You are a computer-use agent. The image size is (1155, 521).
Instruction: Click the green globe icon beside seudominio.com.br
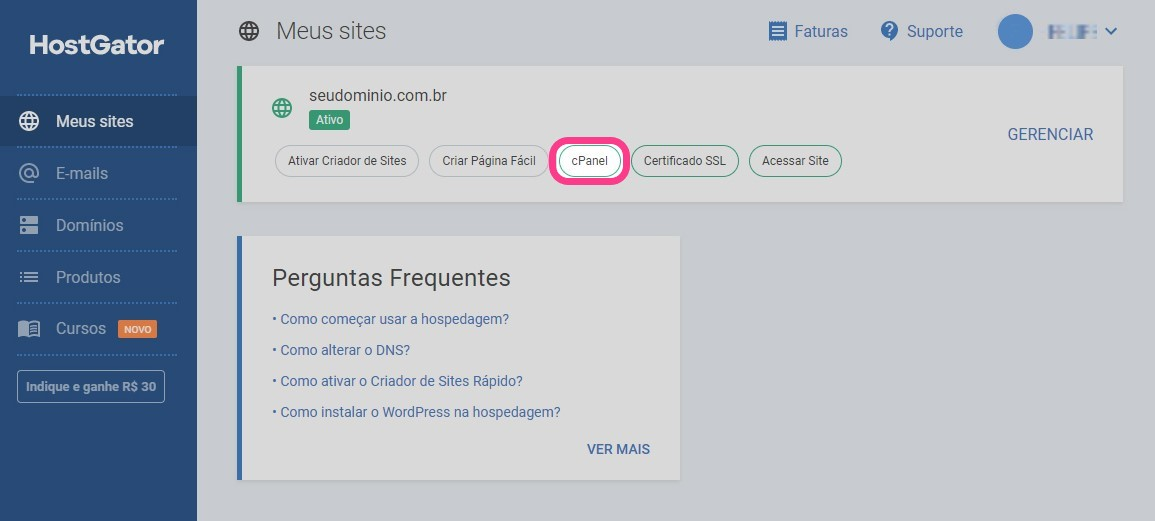282,108
